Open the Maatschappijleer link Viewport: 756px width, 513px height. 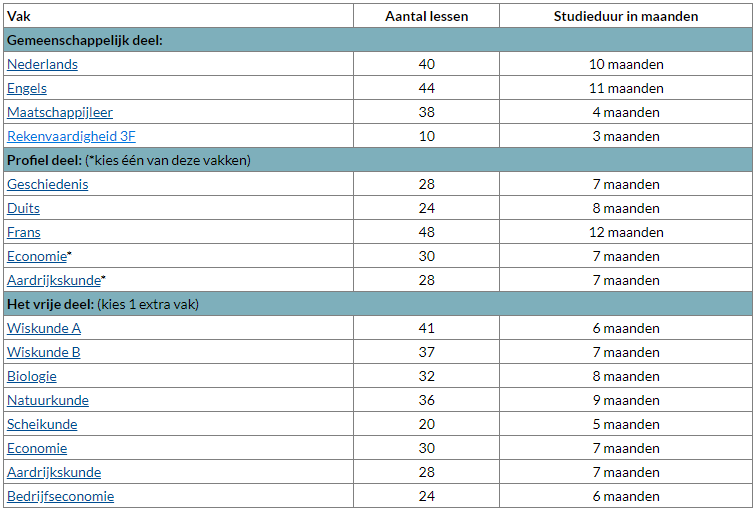click(x=60, y=112)
